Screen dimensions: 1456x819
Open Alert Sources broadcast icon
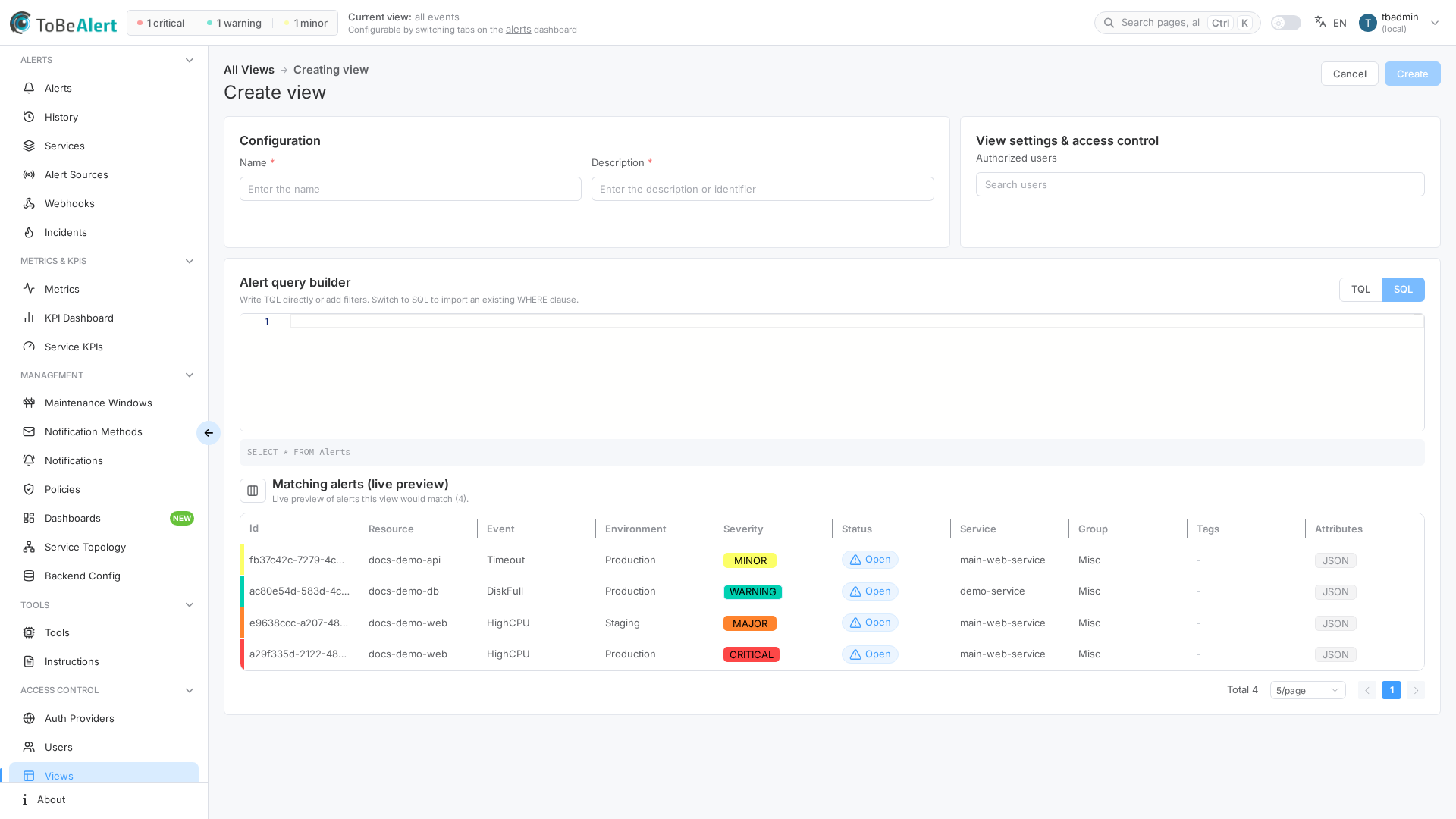(29, 174)
